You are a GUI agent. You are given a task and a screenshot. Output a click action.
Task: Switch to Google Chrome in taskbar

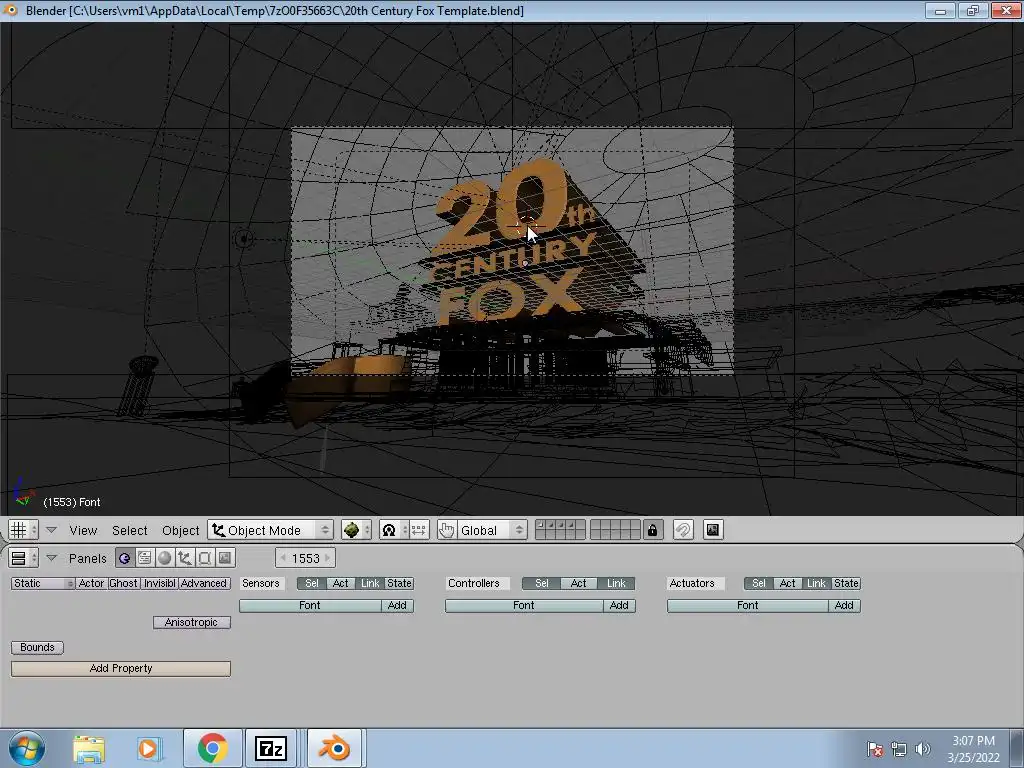[212, 748]
